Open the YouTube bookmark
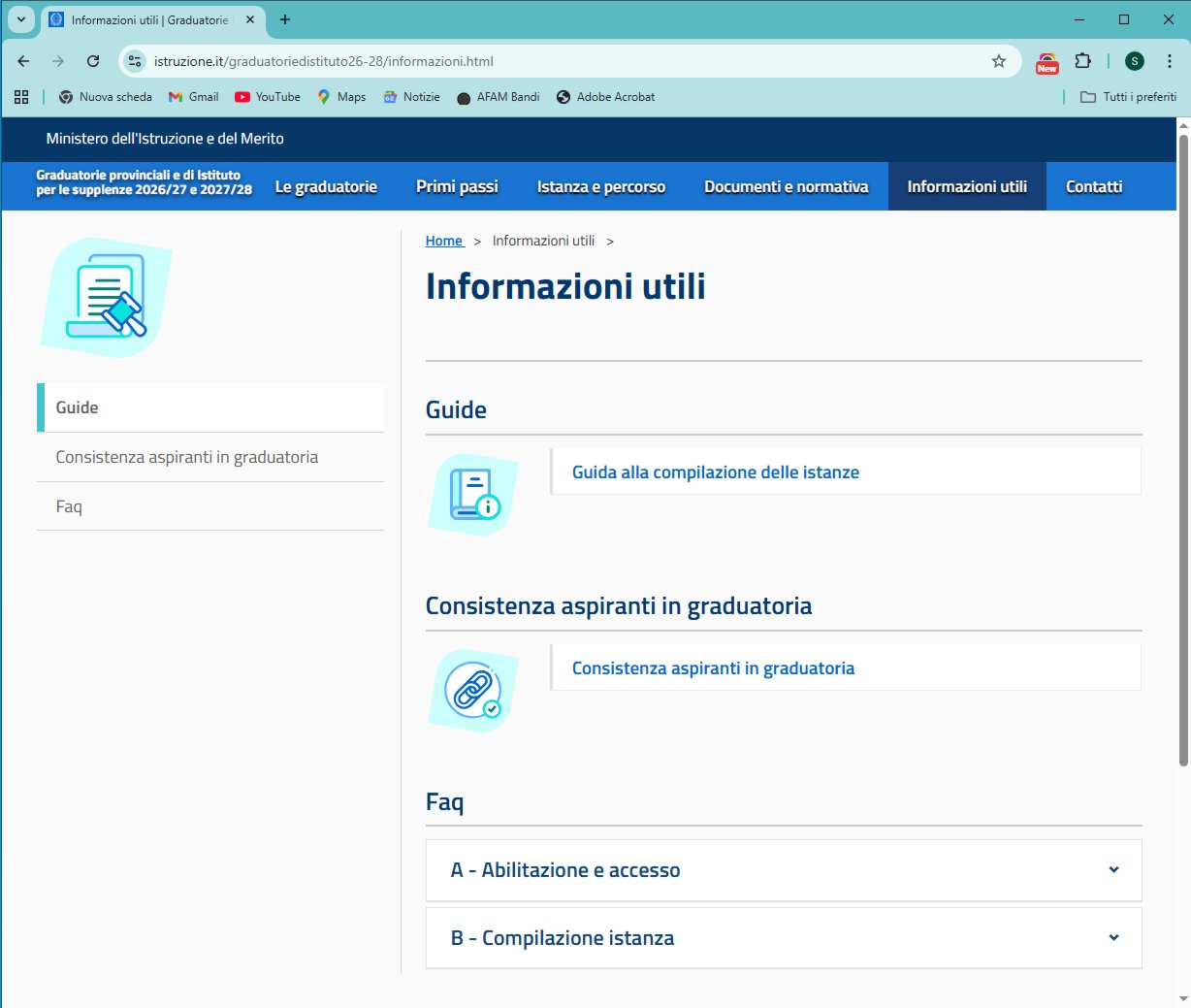This screenshot has width=1191, height=1008. 268,97
